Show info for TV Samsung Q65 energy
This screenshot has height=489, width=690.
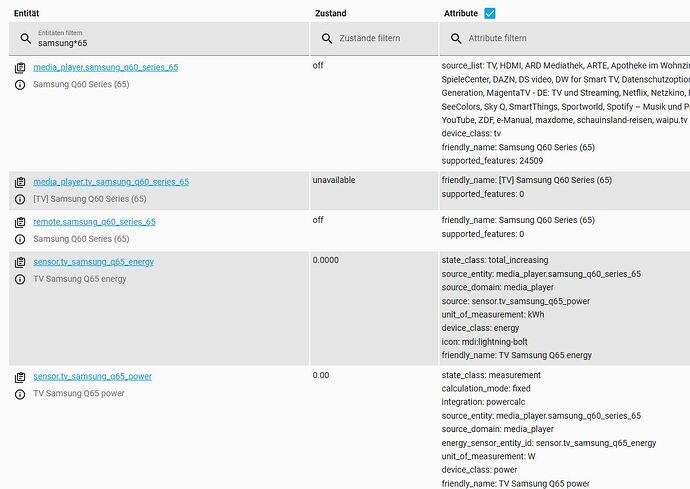click(20, 279)
